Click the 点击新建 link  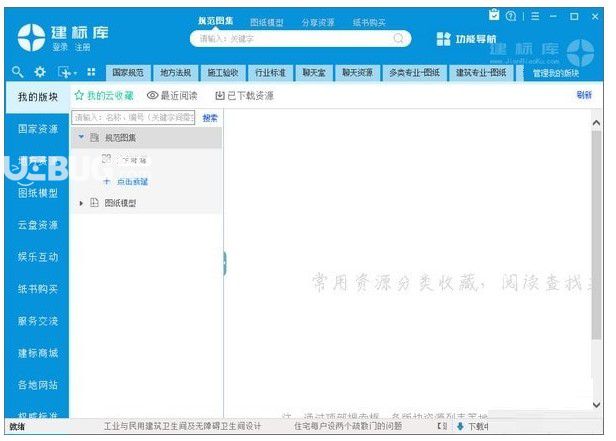132,181
